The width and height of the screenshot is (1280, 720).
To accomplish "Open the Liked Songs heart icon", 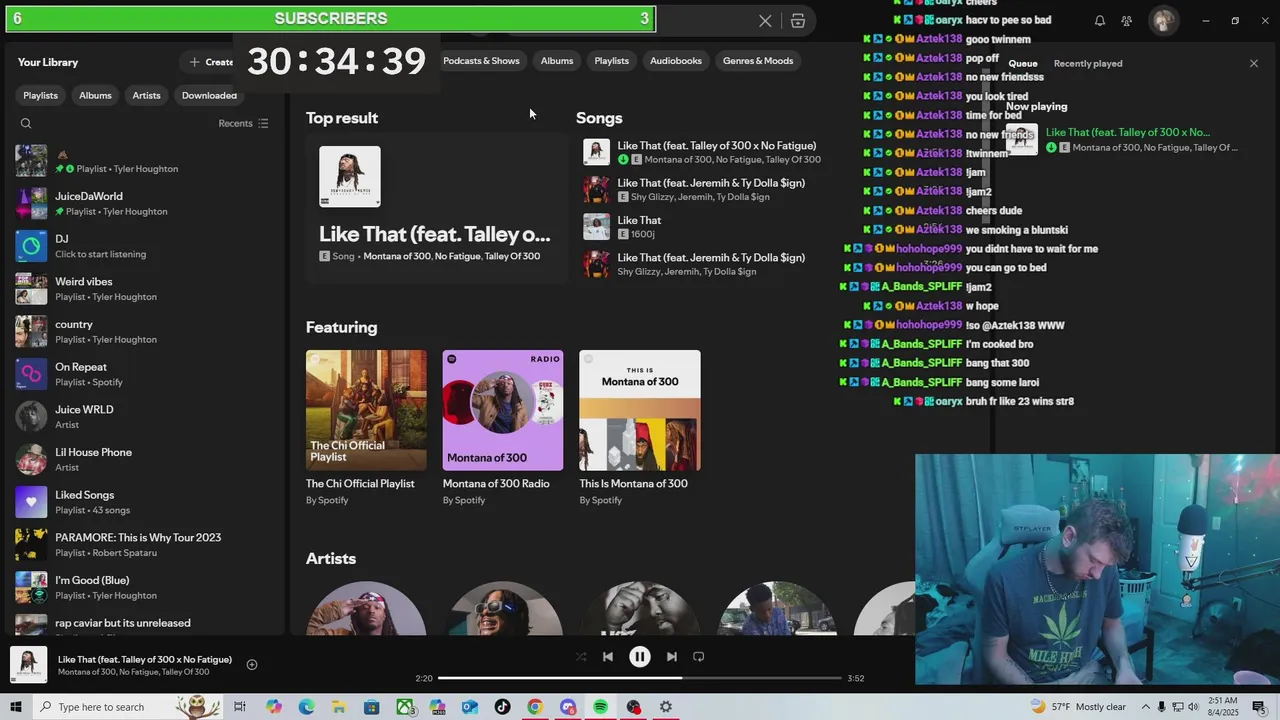I will click(x=31, y=502).
